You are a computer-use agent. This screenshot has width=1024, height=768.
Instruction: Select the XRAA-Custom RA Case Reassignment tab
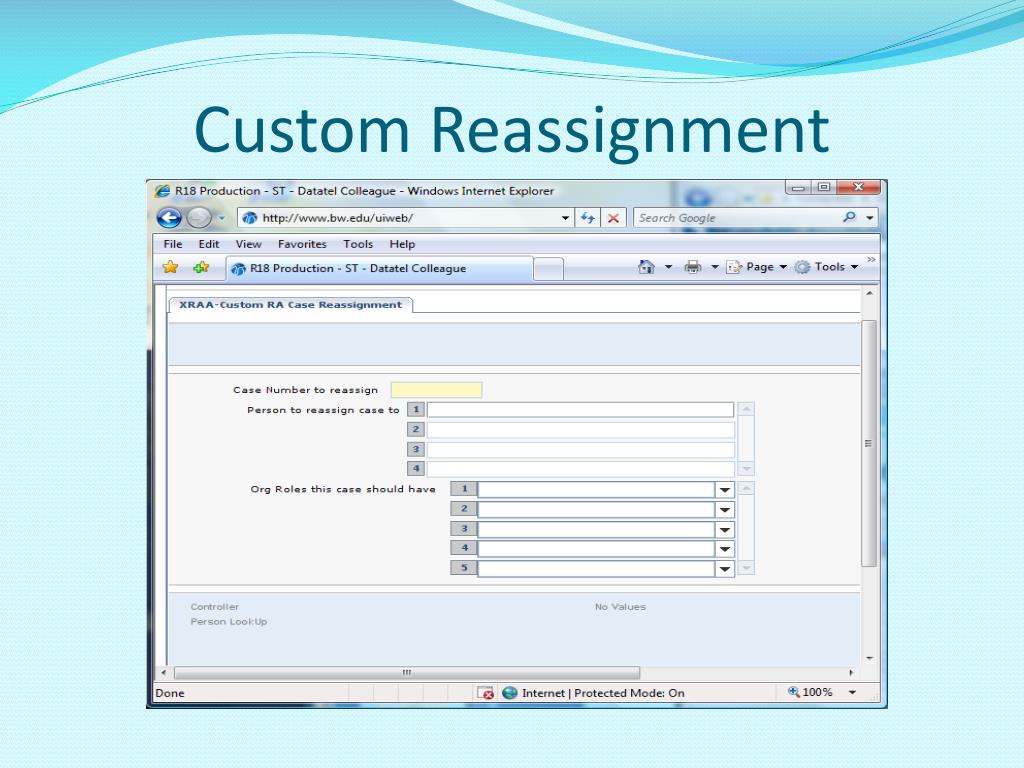(x=291, y=305)
